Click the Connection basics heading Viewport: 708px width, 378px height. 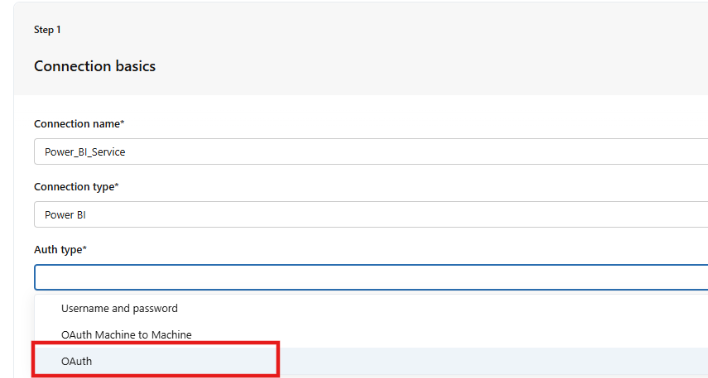(95, 66)
